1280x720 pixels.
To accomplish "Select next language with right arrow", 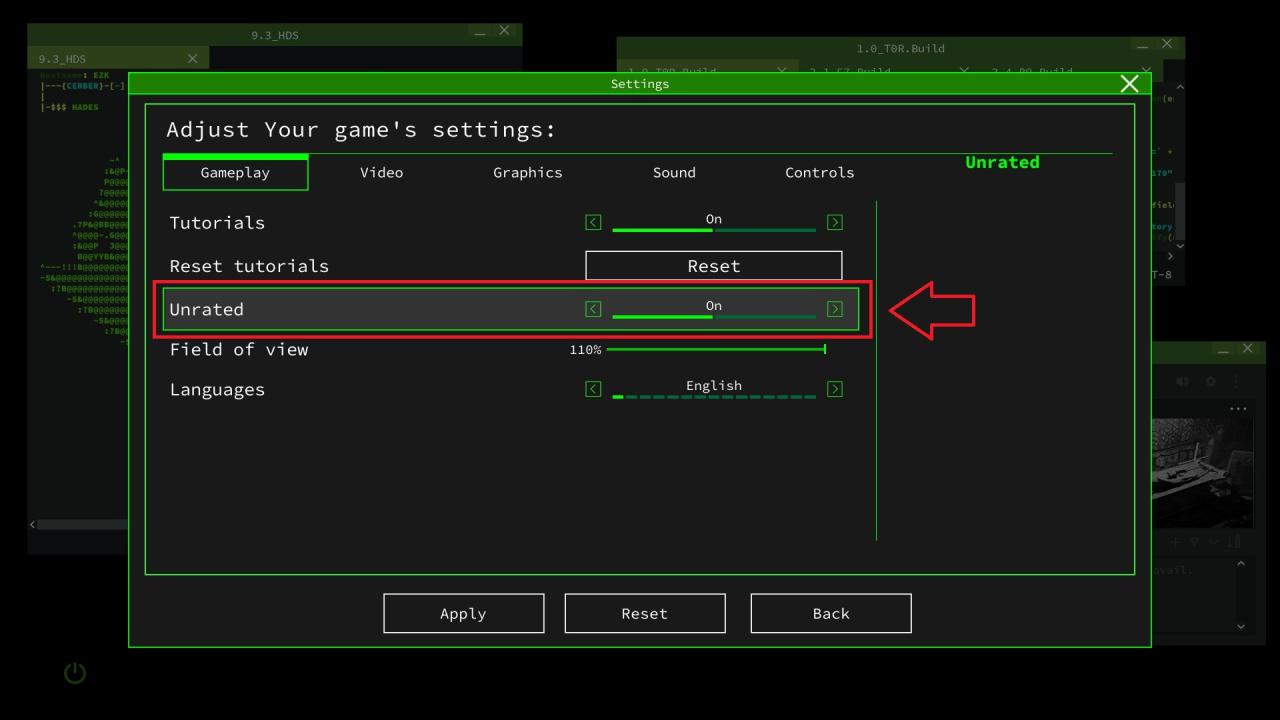I will [835, 389].
